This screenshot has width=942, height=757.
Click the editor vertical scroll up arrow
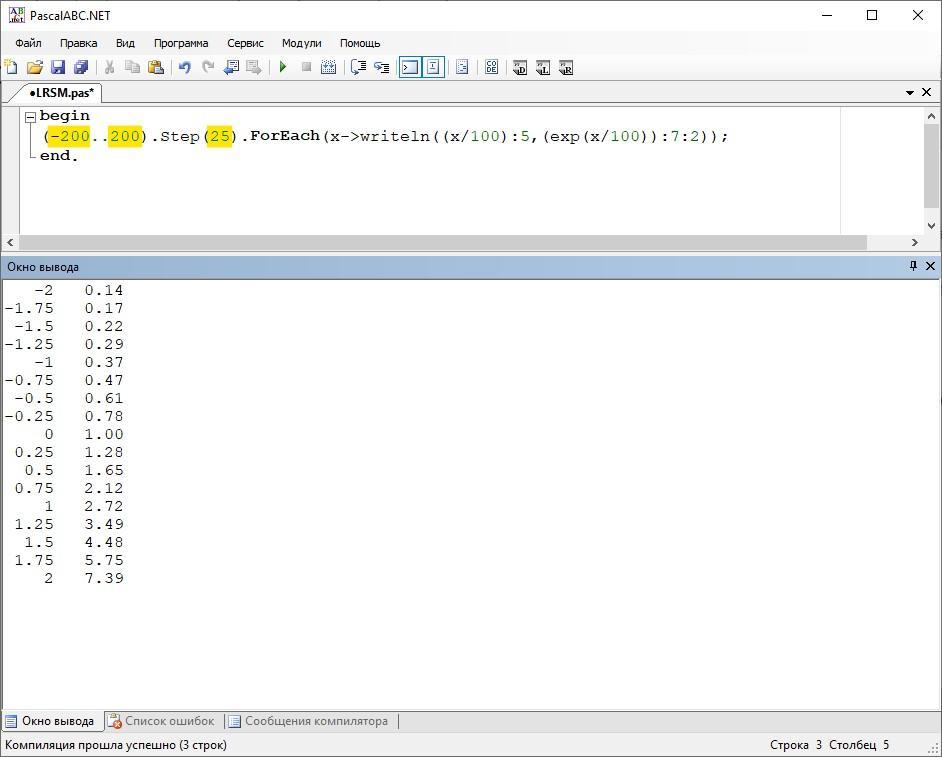click(x=931, y=115)
